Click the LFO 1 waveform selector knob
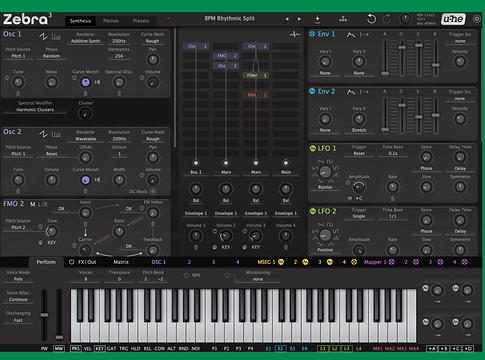This screenshot has width=485, height=360. [325, 172]
